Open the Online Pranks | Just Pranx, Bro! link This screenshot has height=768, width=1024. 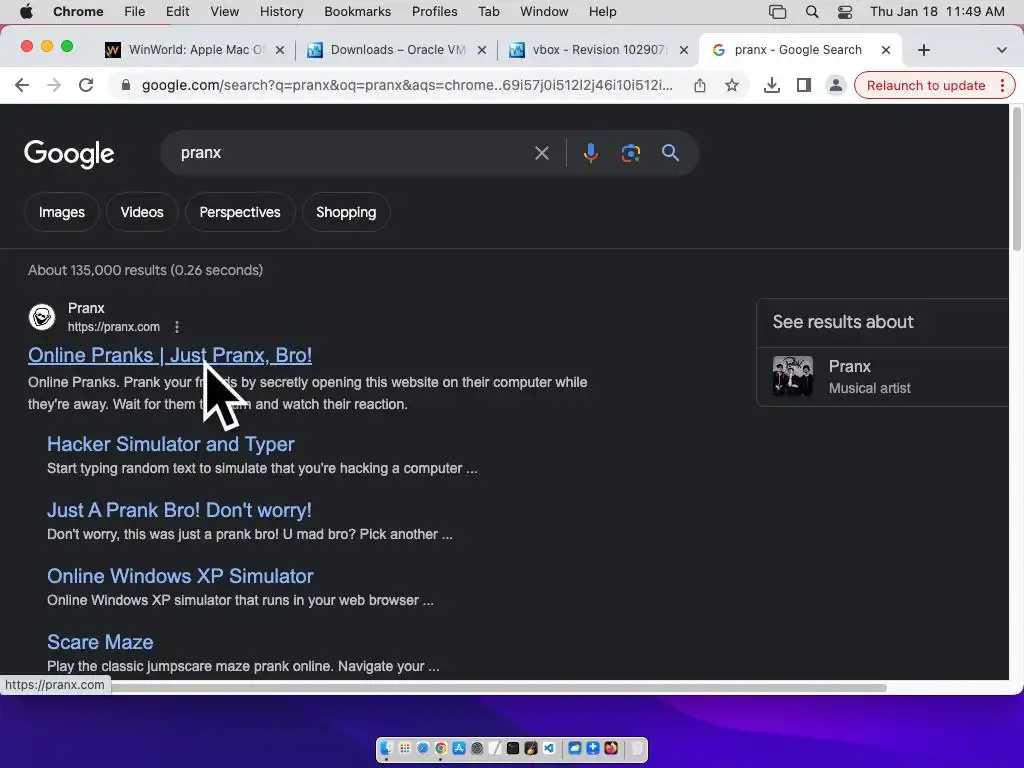170,355
